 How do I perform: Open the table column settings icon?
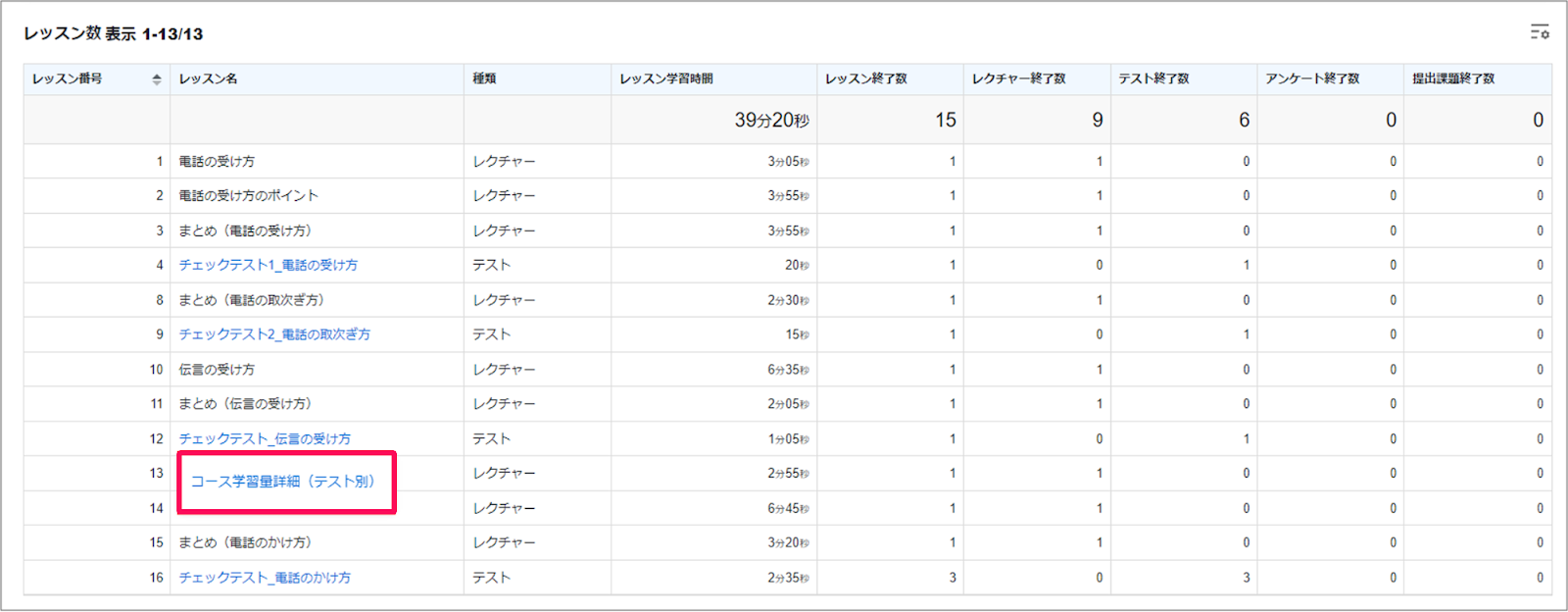point(1540,32)
